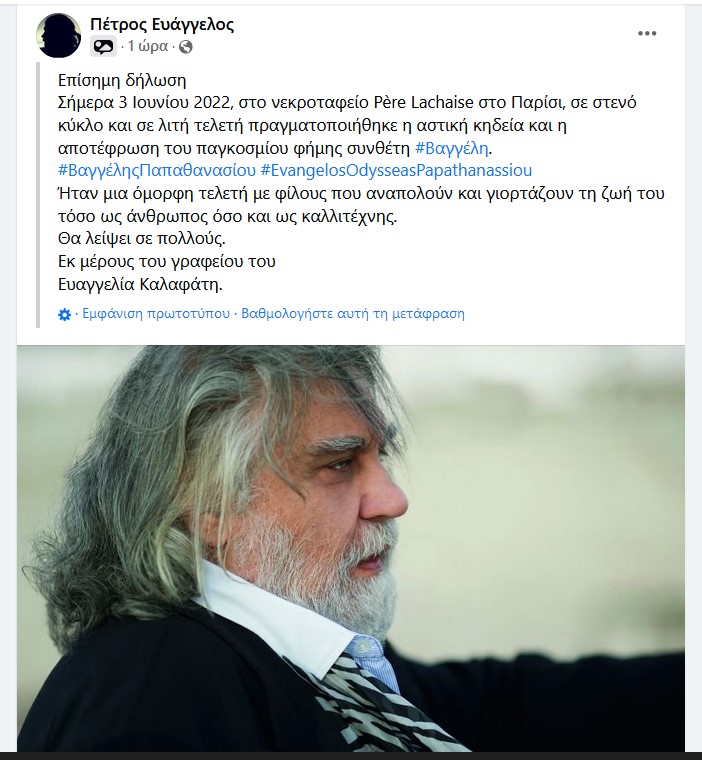Click the signature line Ευαγγελία Καλαφάτη
The image size is (702, 760).
click(140, 284)
